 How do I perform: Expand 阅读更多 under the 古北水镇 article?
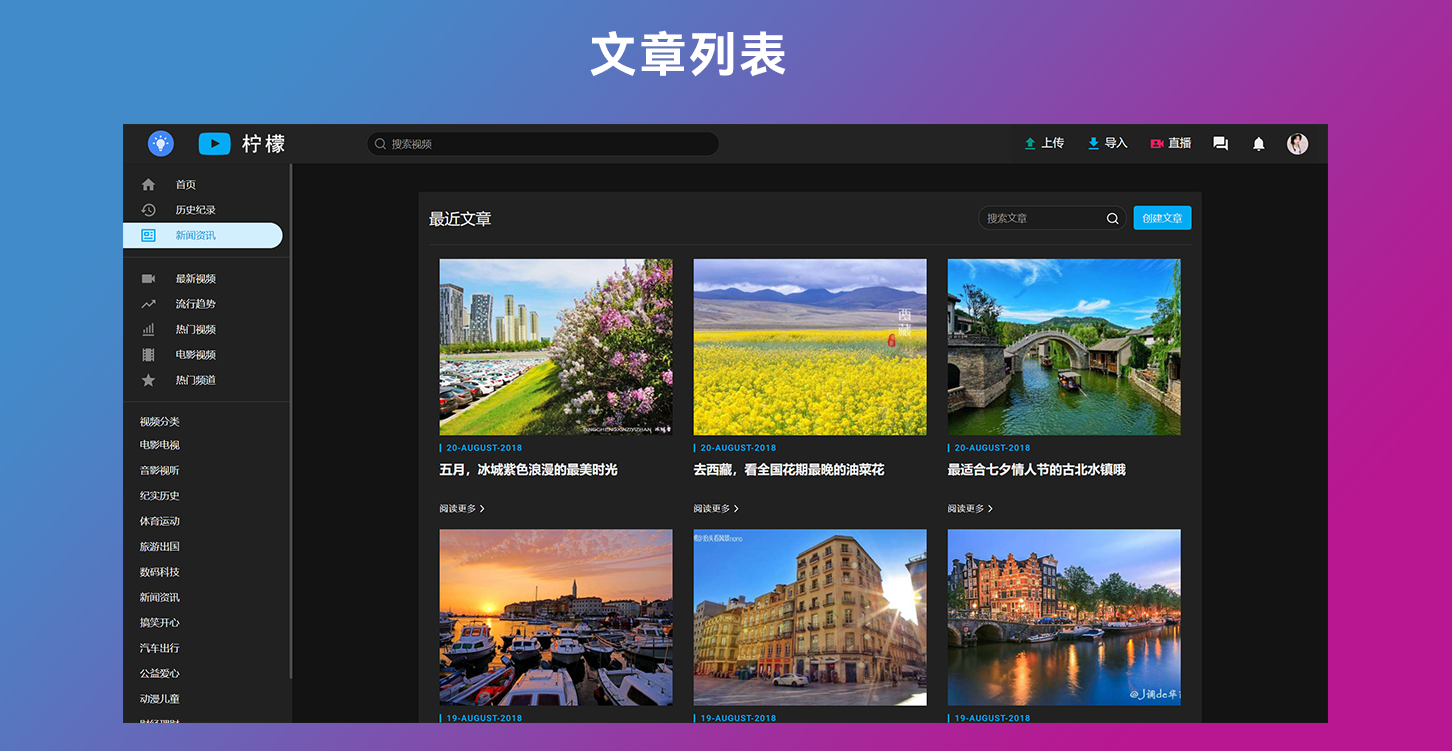970,509
